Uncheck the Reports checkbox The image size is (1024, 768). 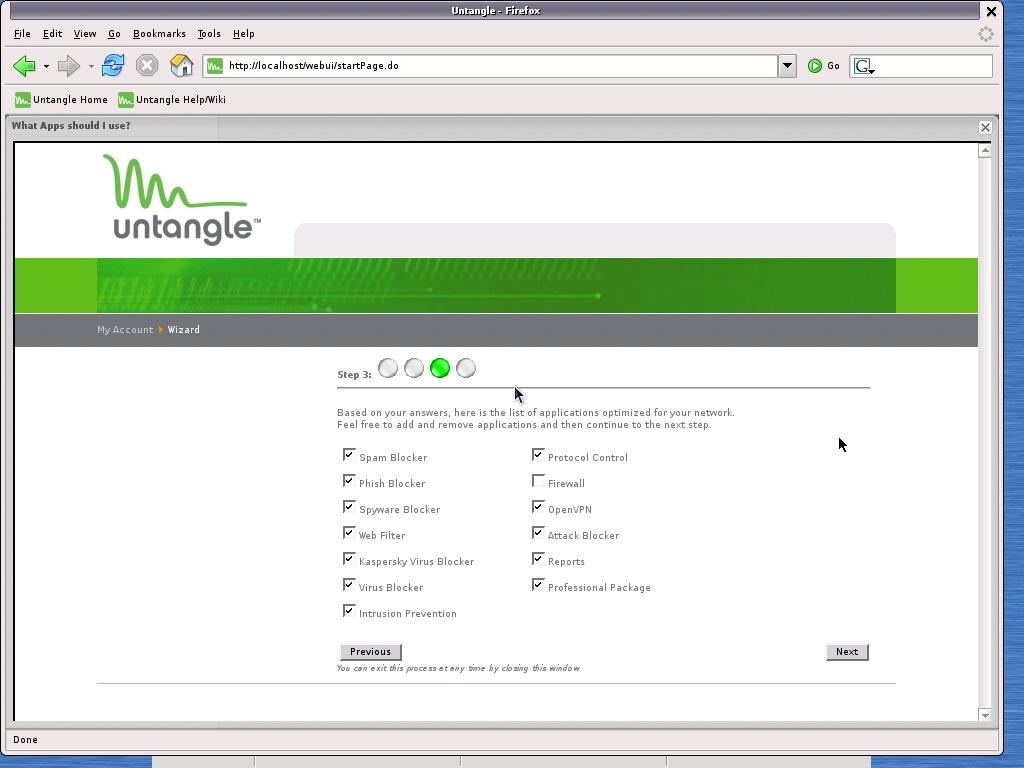538,559
